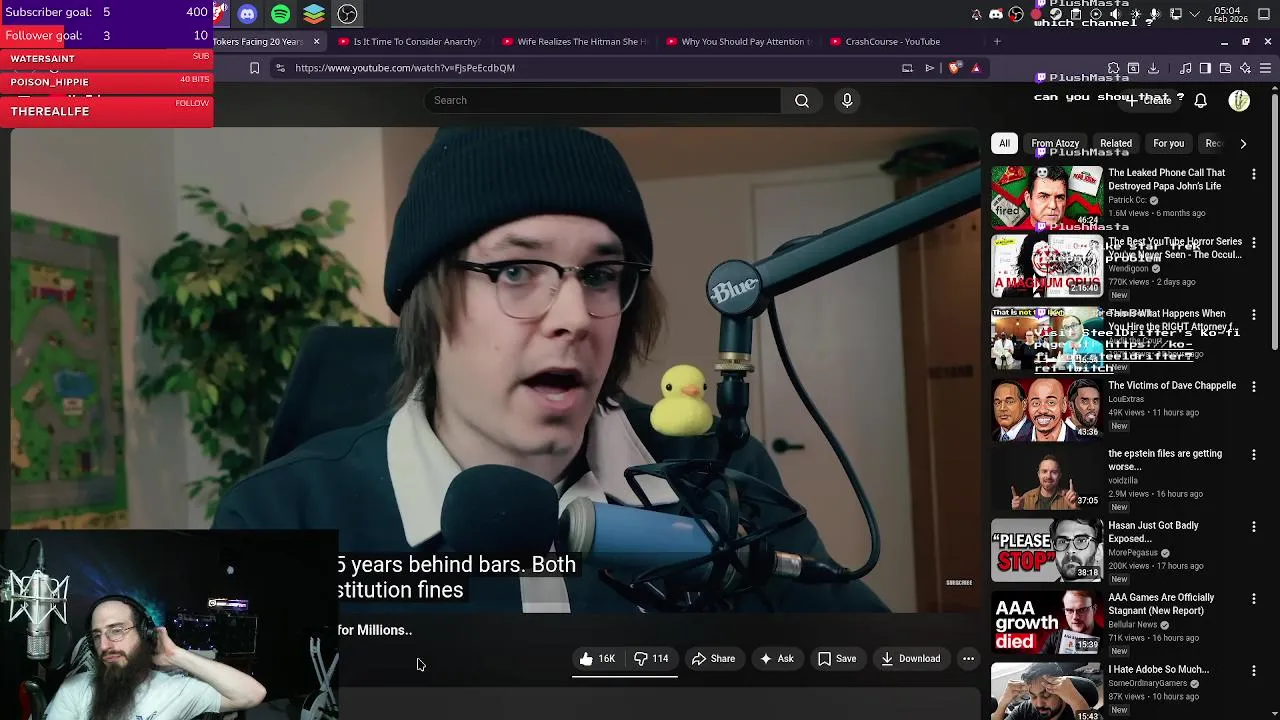Open the Leo AI sparkle icon

coord(1245,68)
